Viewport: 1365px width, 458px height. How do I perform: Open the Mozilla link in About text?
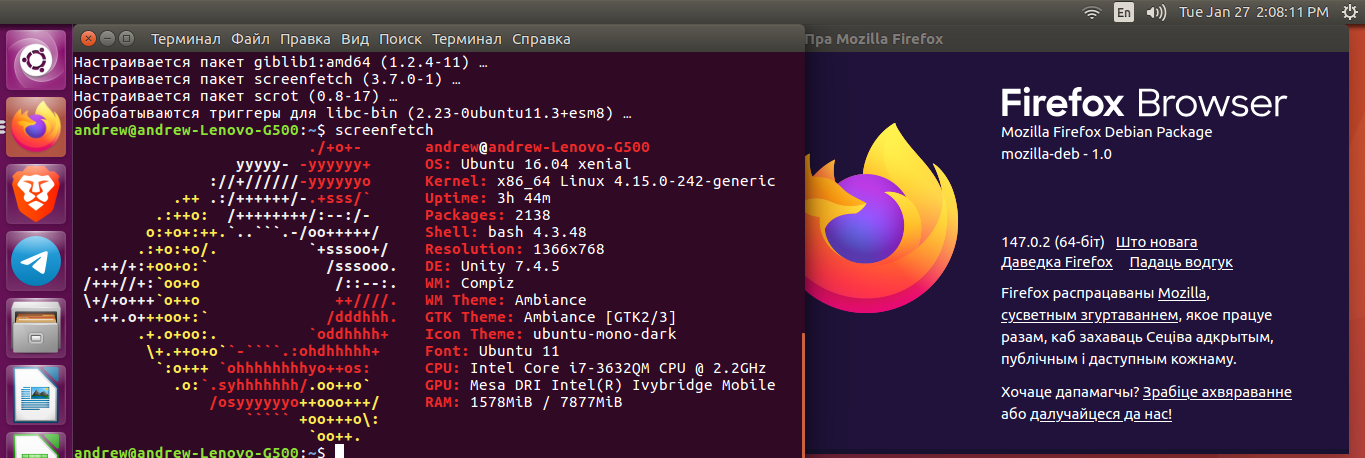(x=1182, y=293)
